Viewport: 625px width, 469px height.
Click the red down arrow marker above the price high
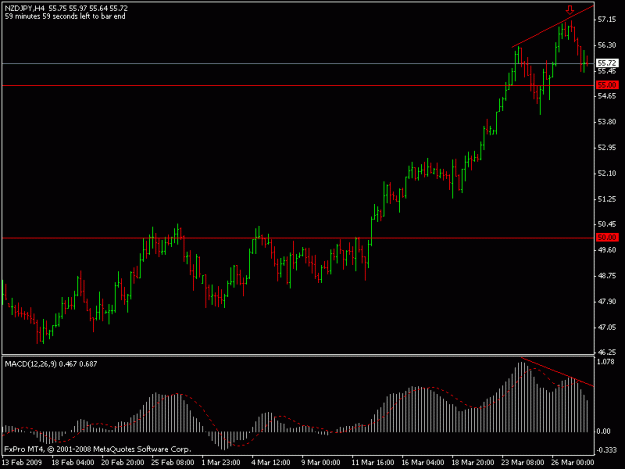click(x=570, y=10)
